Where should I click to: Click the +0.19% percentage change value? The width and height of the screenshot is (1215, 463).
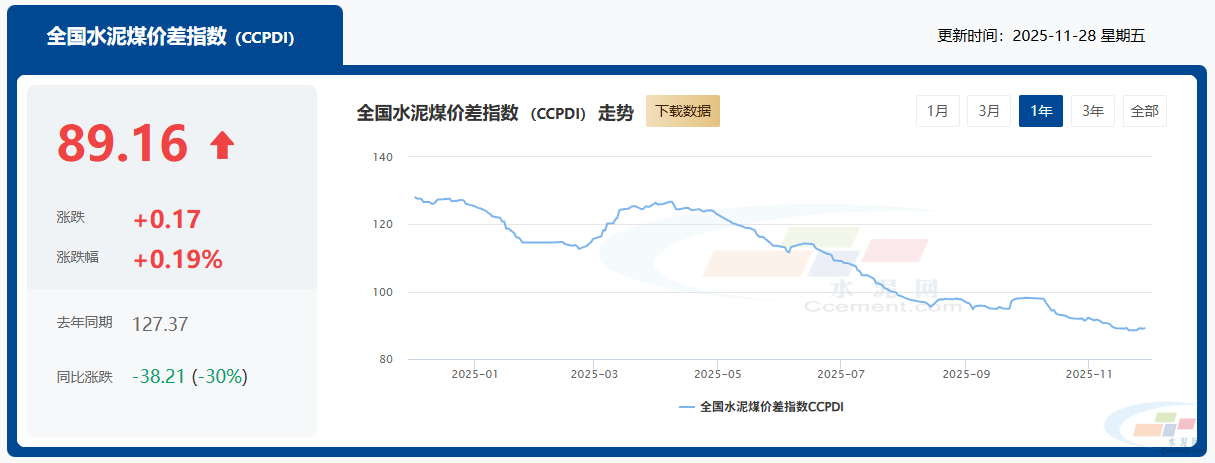pyautogui.click(x=178, y=260)
